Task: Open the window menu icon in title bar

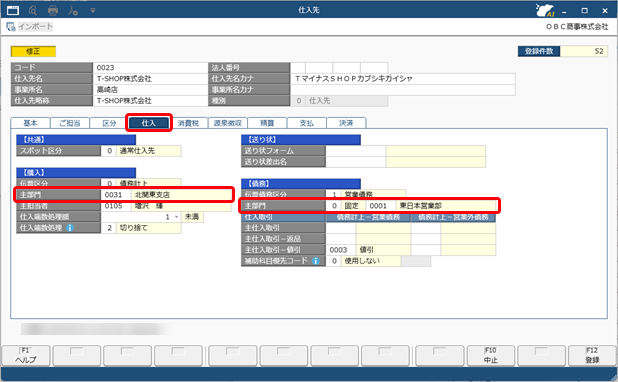Action: 13,10
